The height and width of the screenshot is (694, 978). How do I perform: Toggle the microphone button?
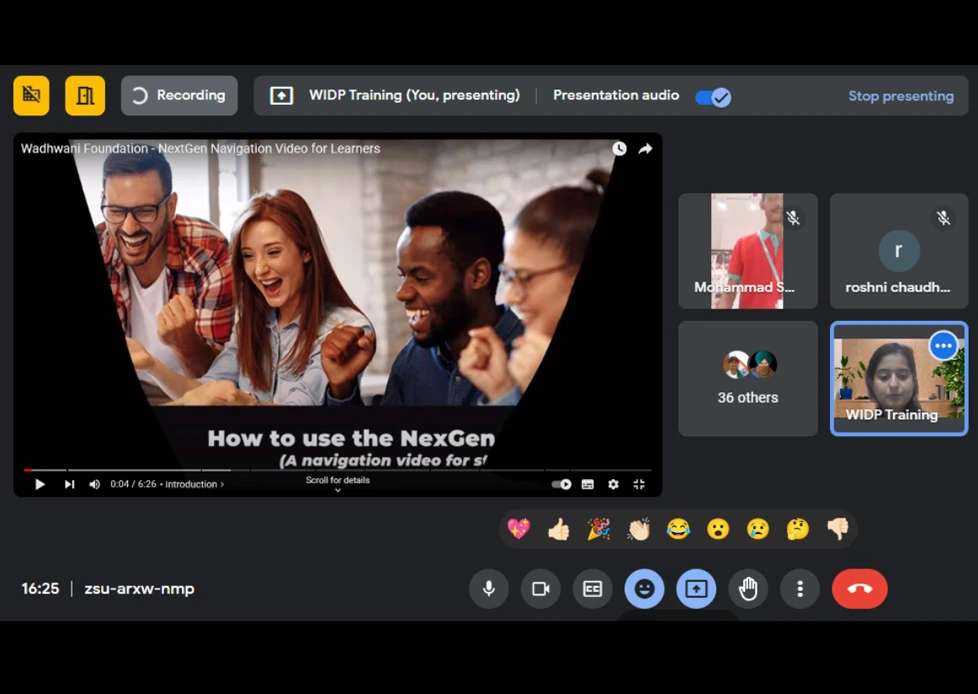(x=489, y=589)
